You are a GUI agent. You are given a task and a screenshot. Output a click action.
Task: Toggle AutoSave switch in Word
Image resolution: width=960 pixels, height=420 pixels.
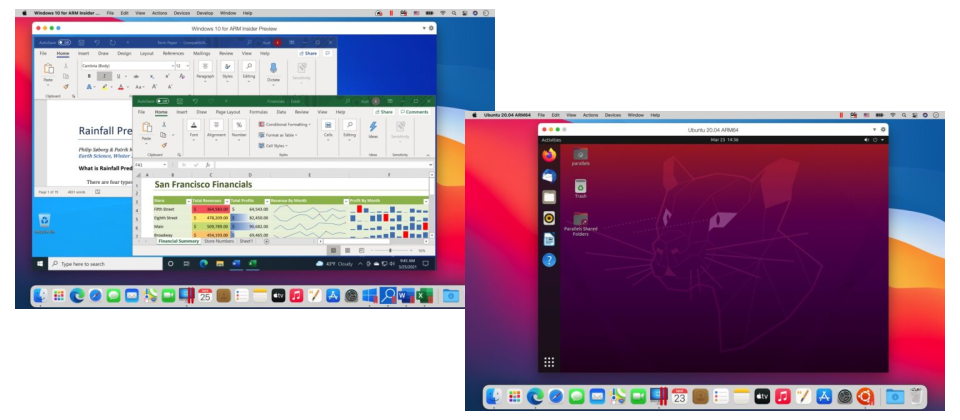64,42
